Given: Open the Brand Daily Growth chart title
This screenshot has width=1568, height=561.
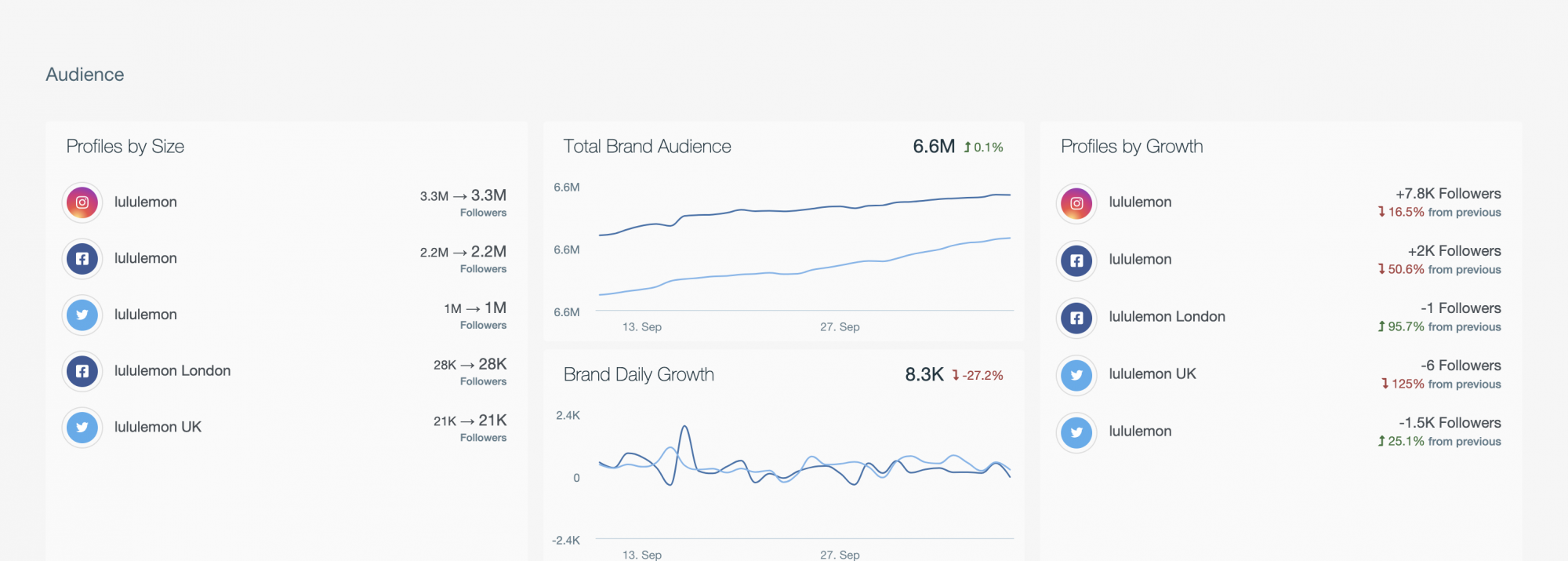Looking at the screenshot, I should (638, 375).
